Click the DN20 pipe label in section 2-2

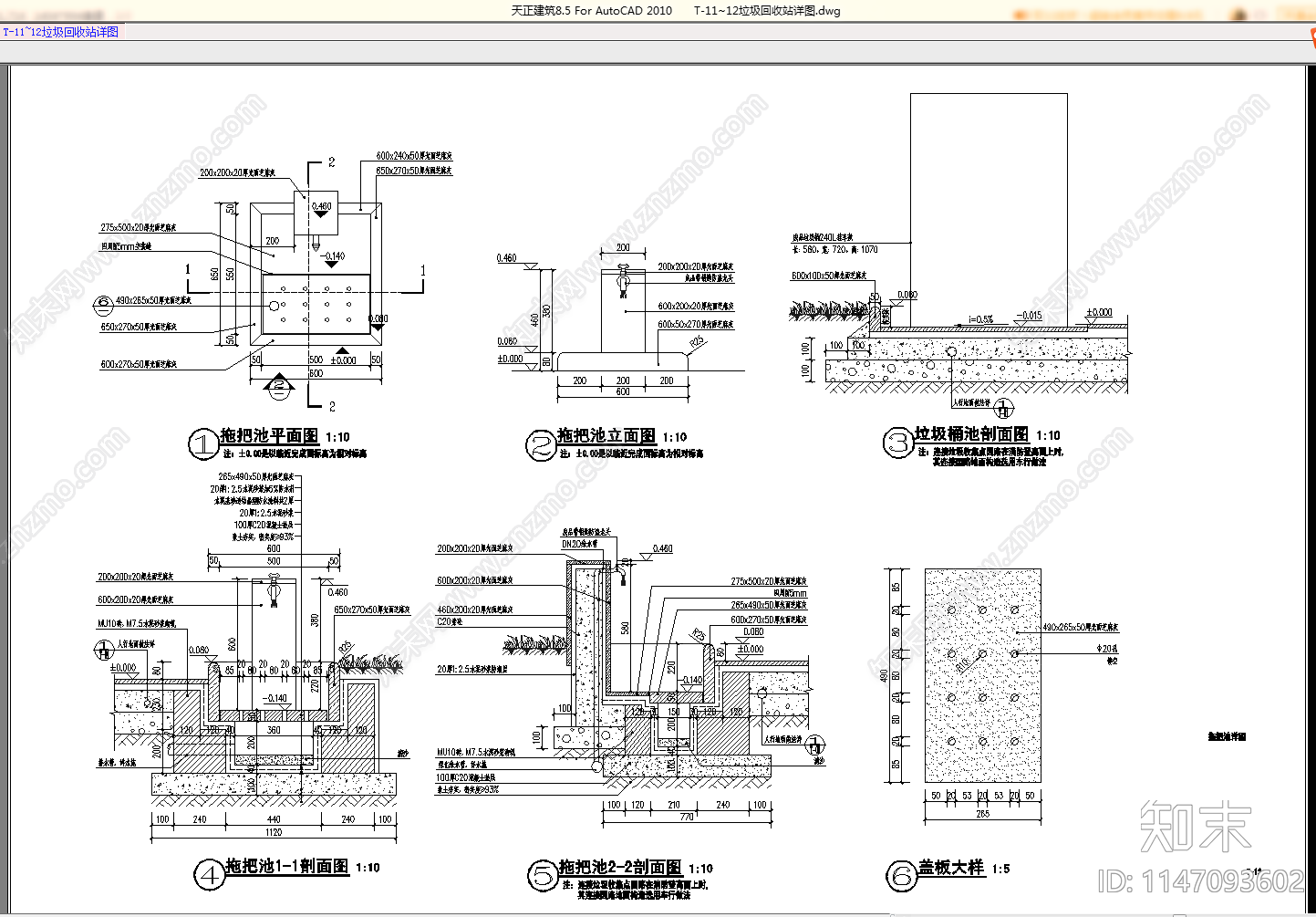tap(579, 544)
